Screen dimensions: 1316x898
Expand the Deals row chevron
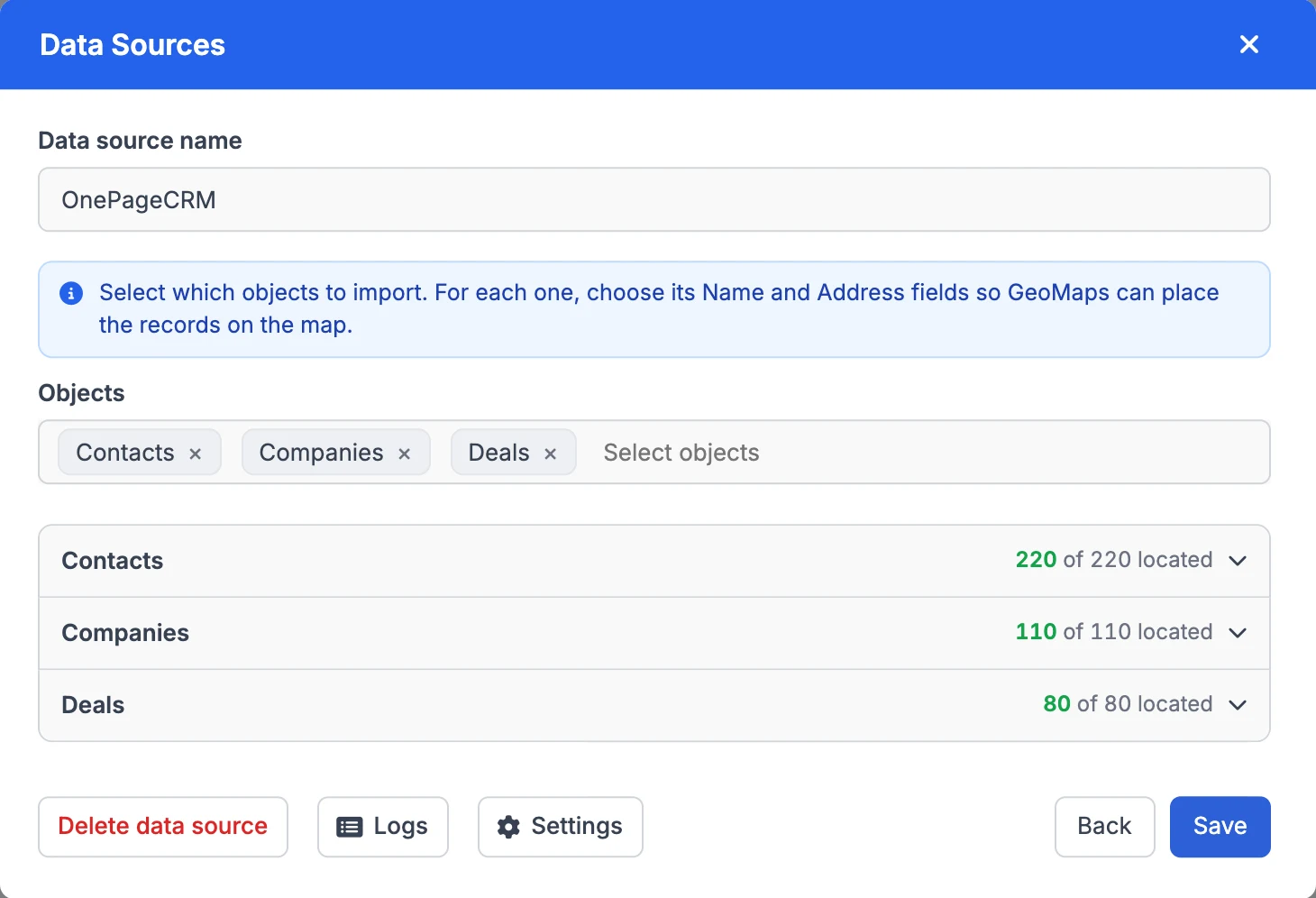tap(1238, 705)
